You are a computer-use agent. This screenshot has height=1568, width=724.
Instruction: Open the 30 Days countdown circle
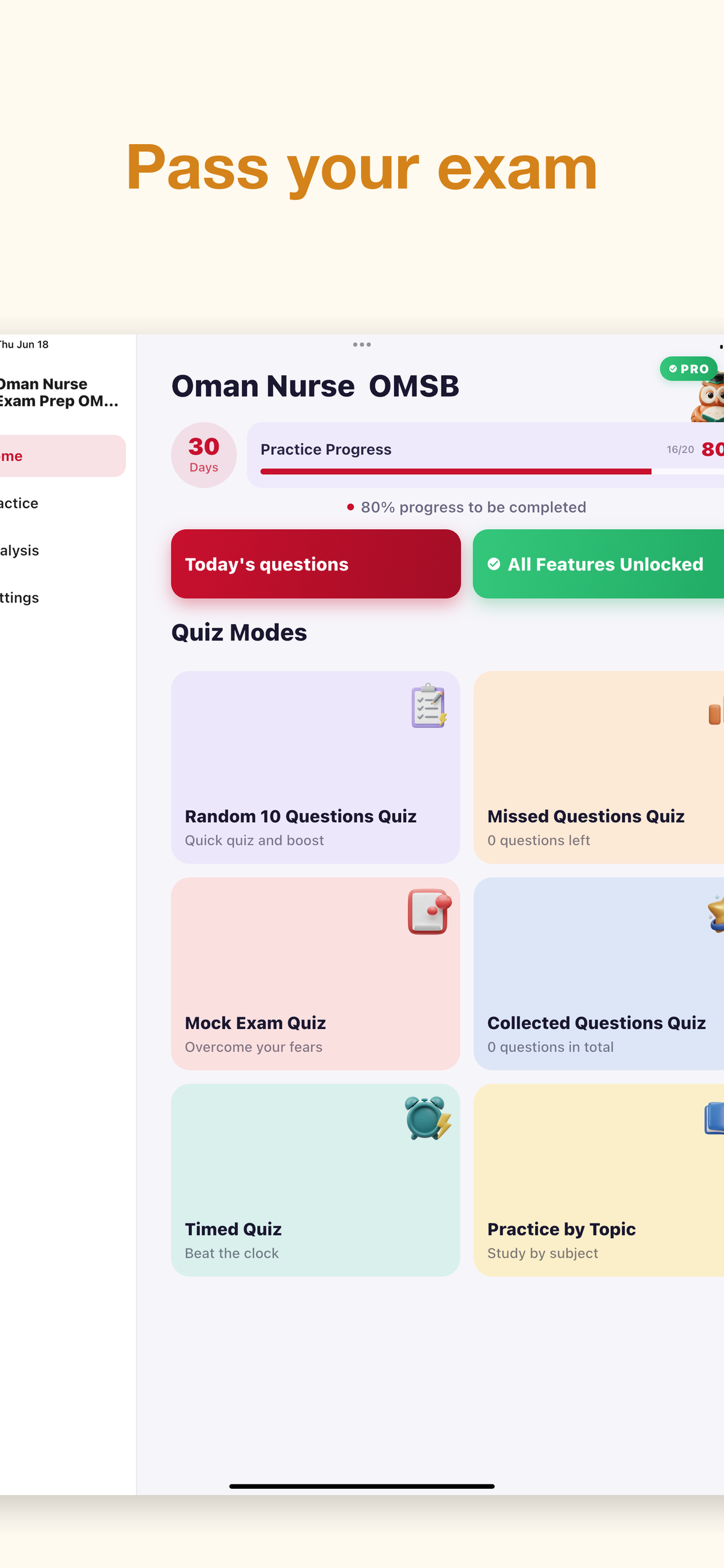tap(204, 456)
